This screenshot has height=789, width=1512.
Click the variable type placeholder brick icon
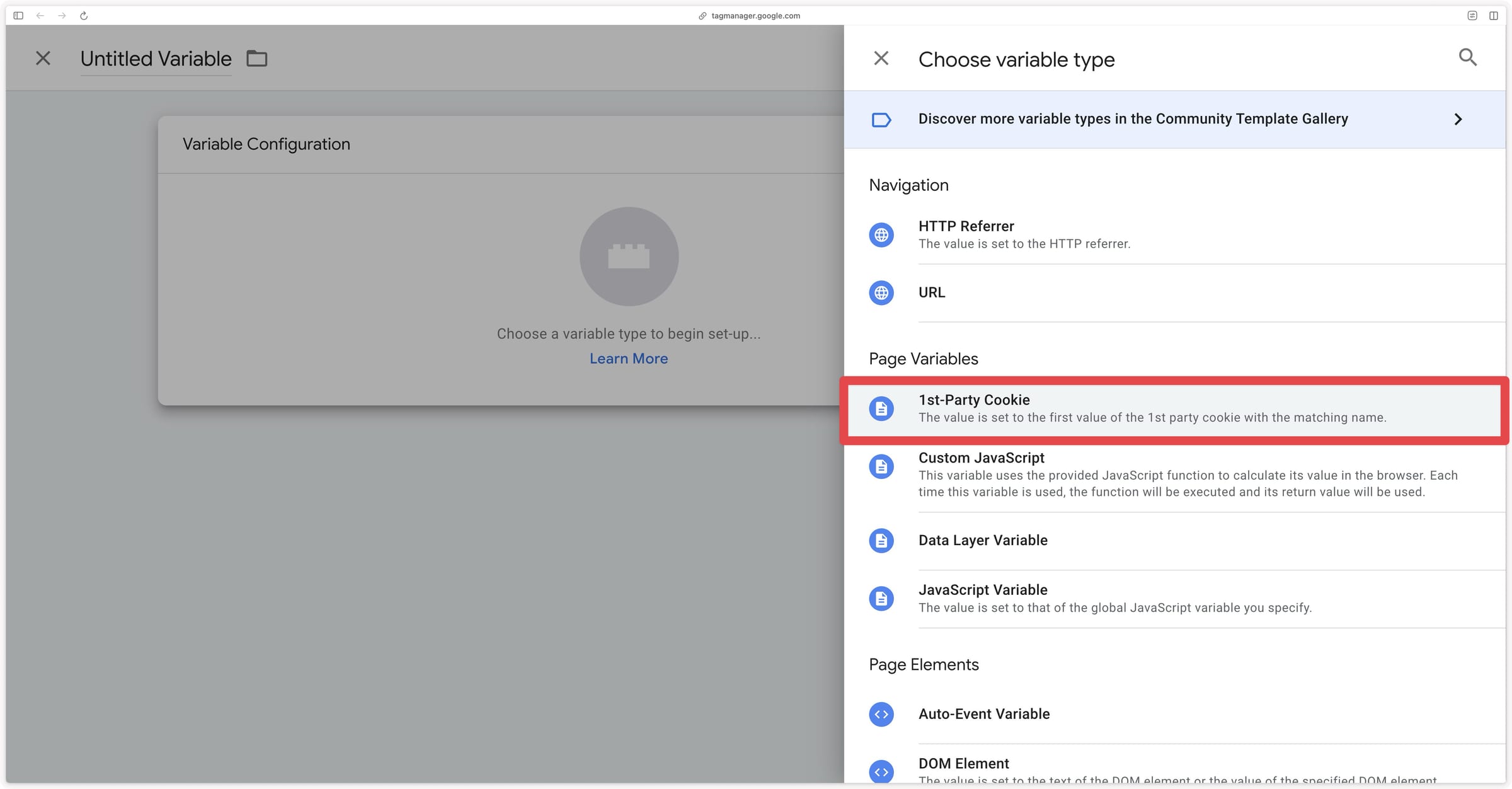pos(629,256)
